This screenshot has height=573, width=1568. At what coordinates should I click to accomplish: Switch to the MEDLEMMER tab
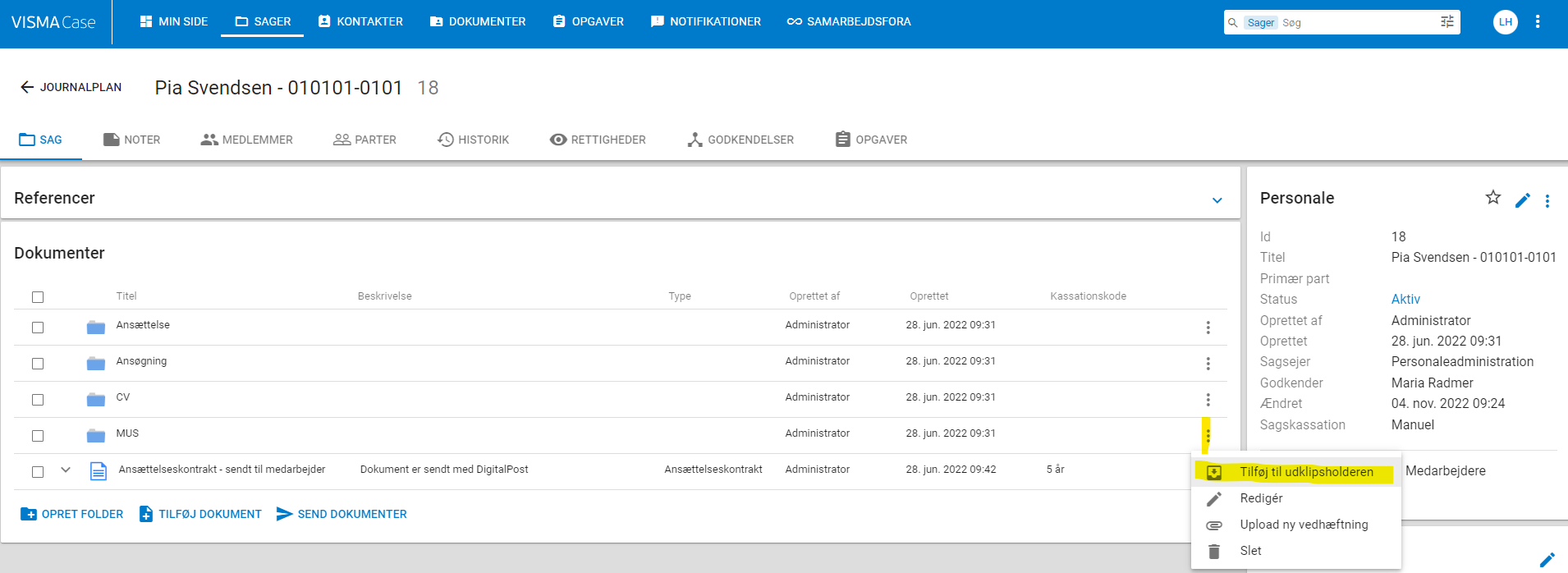(x=247, y=140)
